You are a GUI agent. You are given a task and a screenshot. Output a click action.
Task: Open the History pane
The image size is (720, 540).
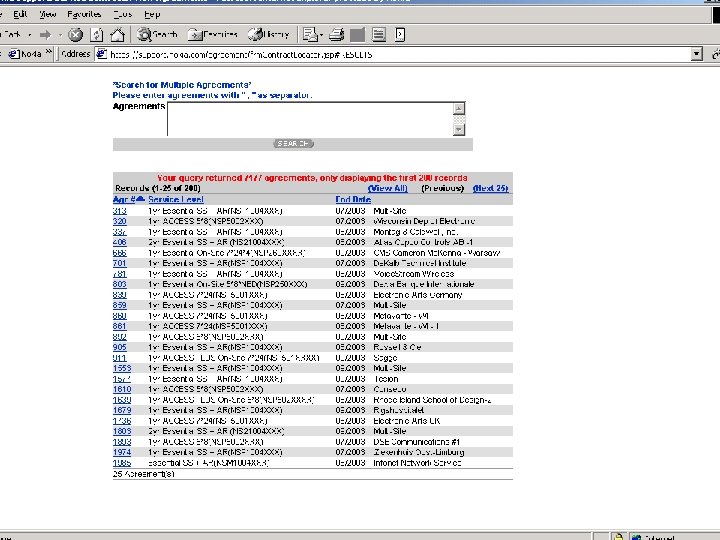click(x=269, y=34)
